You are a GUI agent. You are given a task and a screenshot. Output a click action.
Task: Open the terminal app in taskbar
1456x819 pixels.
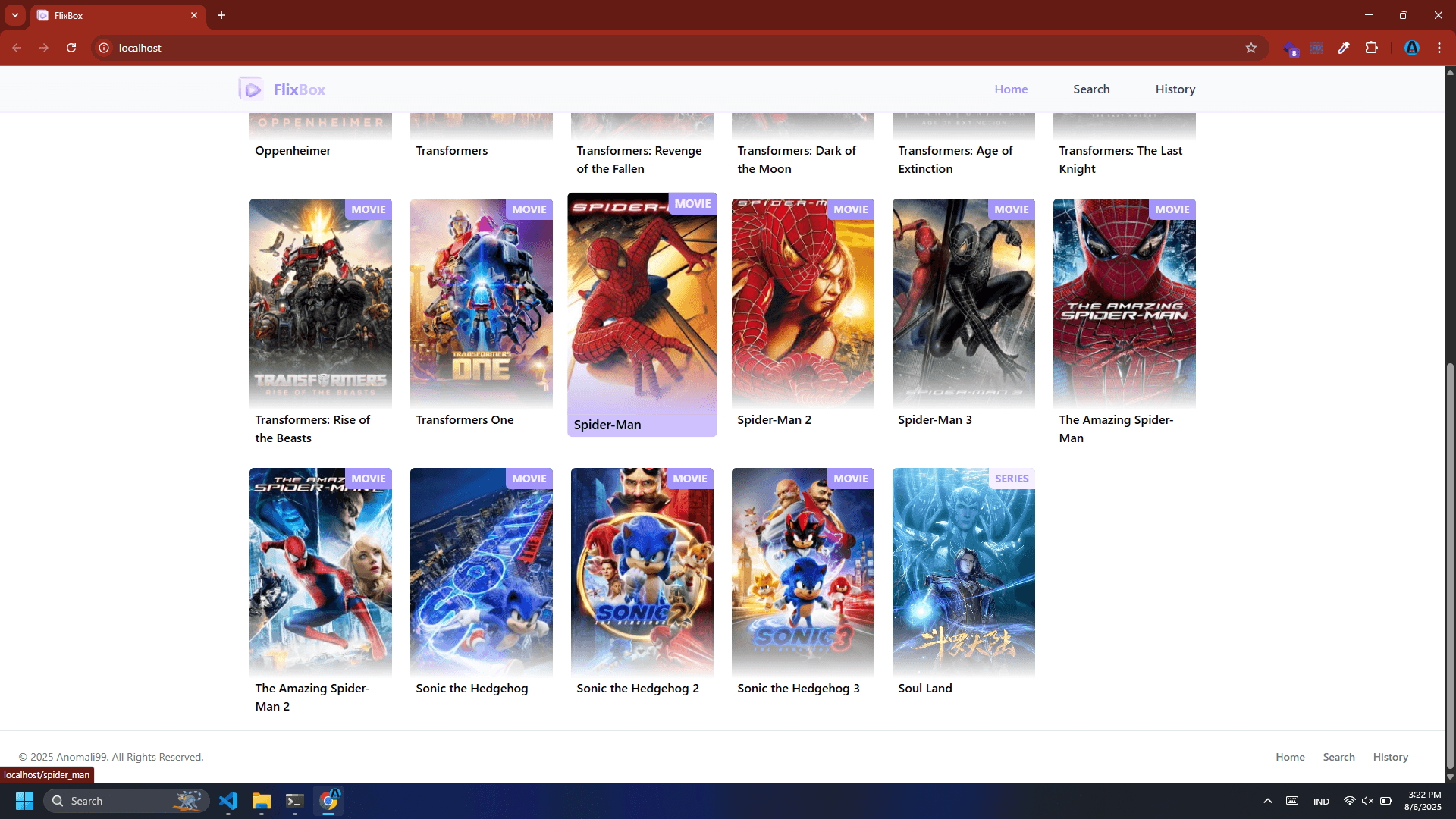(x=295, y=801)
